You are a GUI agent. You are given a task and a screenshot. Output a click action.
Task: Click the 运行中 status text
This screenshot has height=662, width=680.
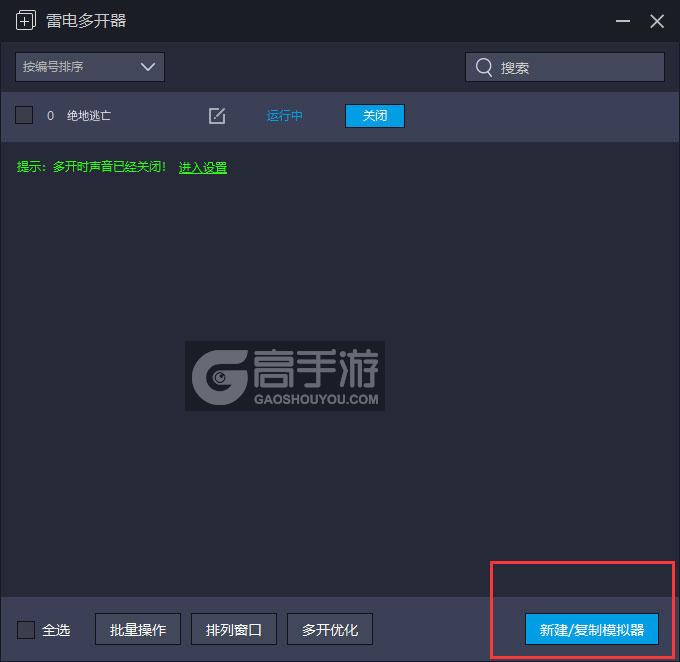coord(284,116)
